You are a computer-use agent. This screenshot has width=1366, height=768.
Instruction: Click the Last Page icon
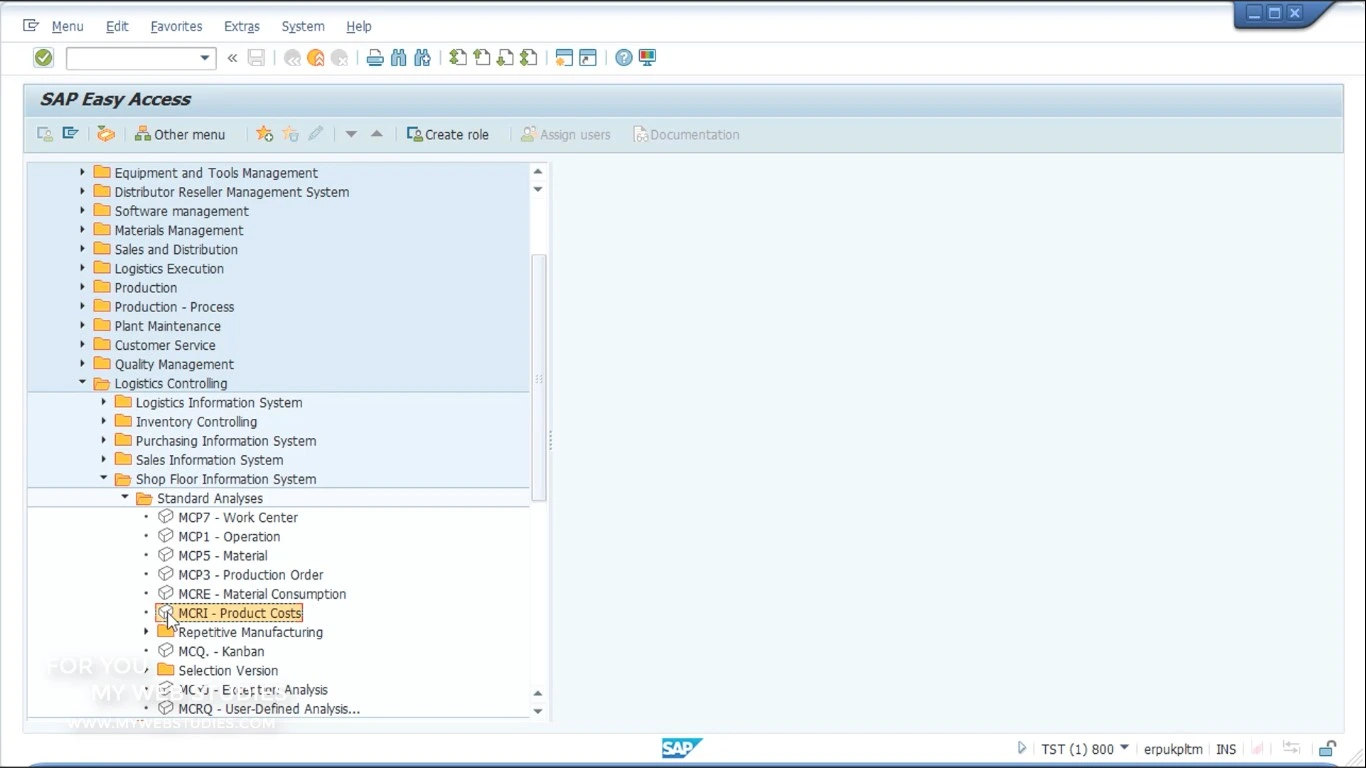pos(530,58)
